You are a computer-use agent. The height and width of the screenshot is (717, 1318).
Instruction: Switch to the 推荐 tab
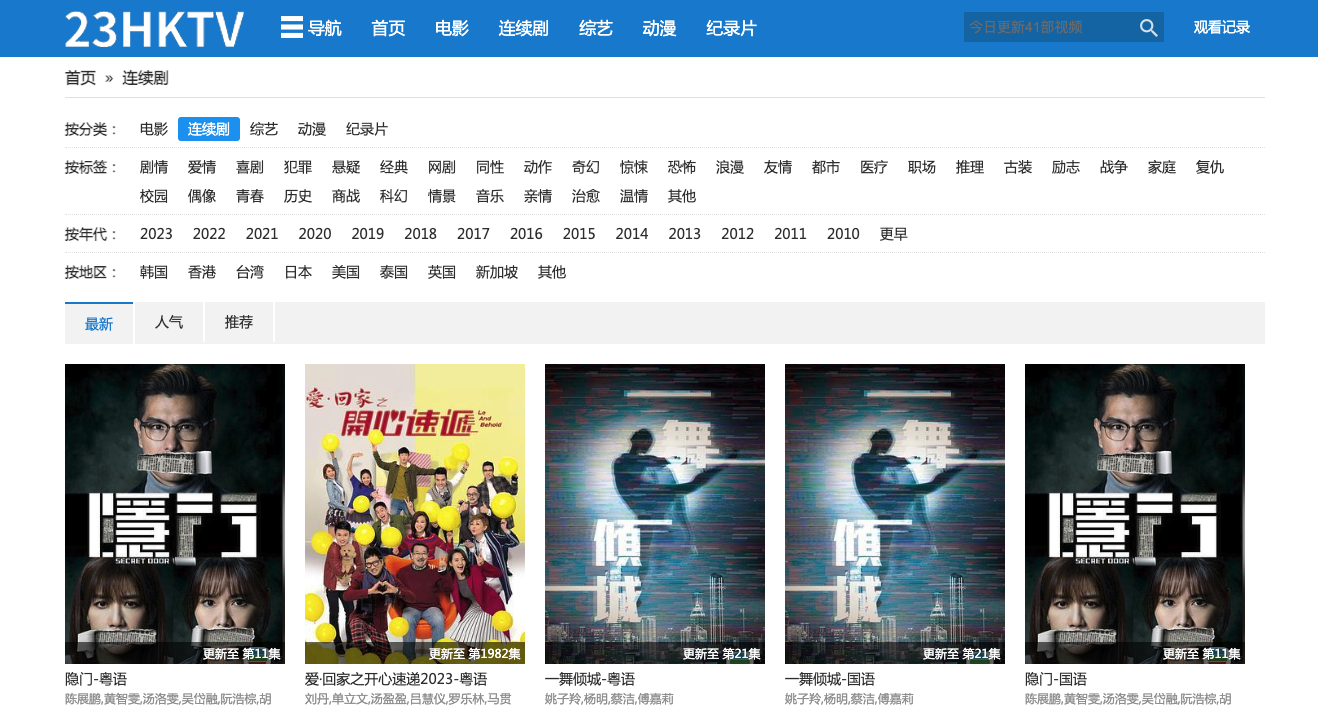coord(239,323)
